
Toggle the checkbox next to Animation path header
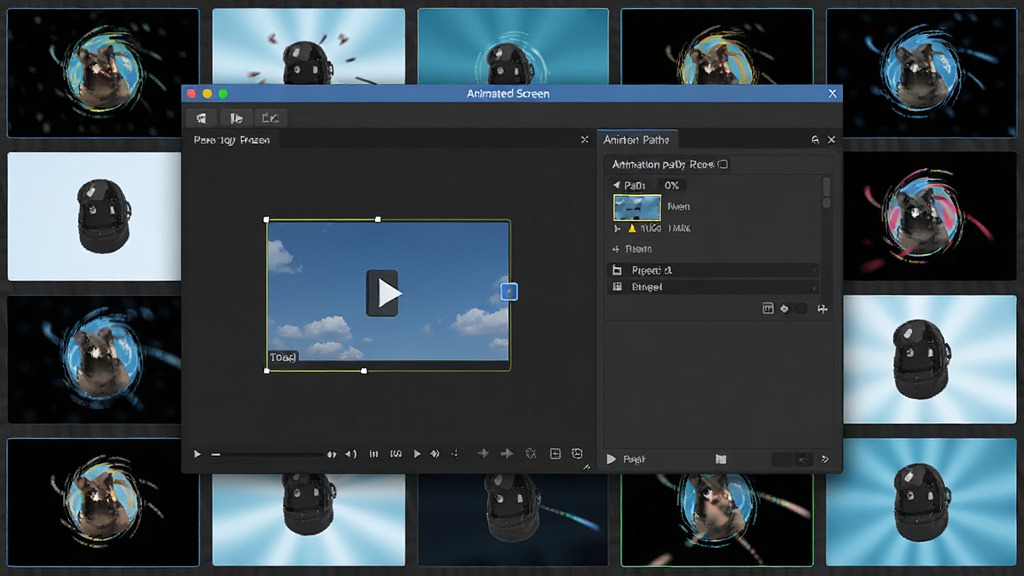pos(723,164)
